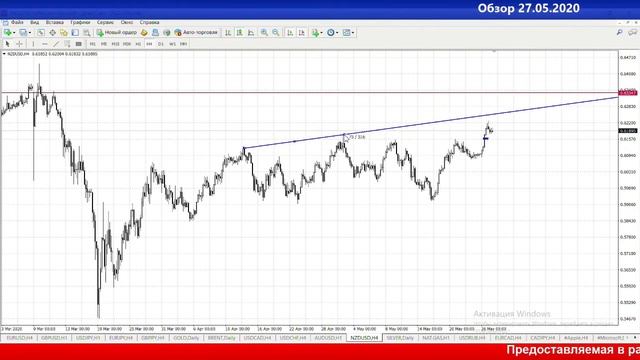Viewport: 640px width, 360px height.
Task: Toggle the Market Watch window icon
Action: click(x=40, y=33)
